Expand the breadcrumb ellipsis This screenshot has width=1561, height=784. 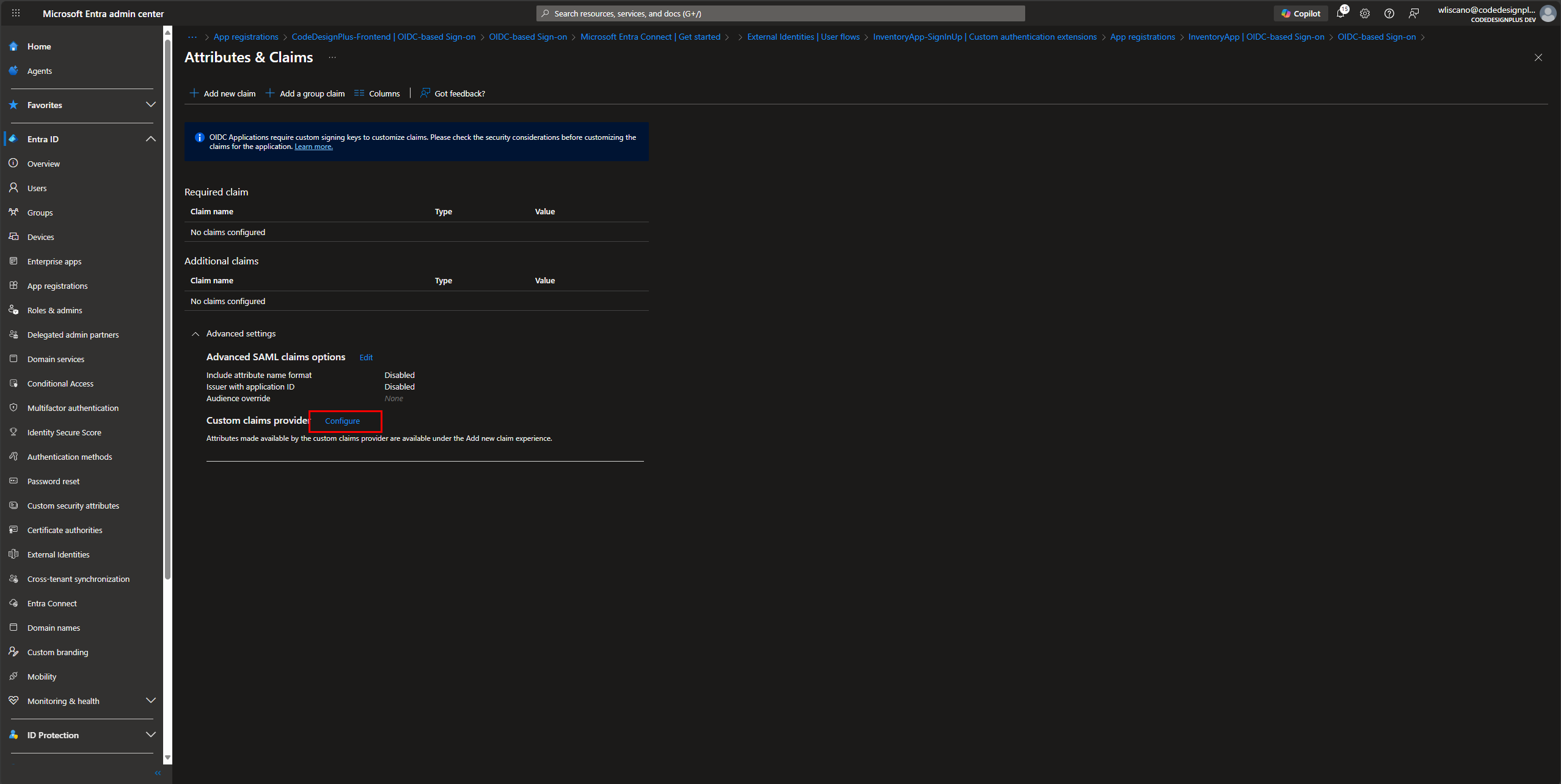point(192,37)
